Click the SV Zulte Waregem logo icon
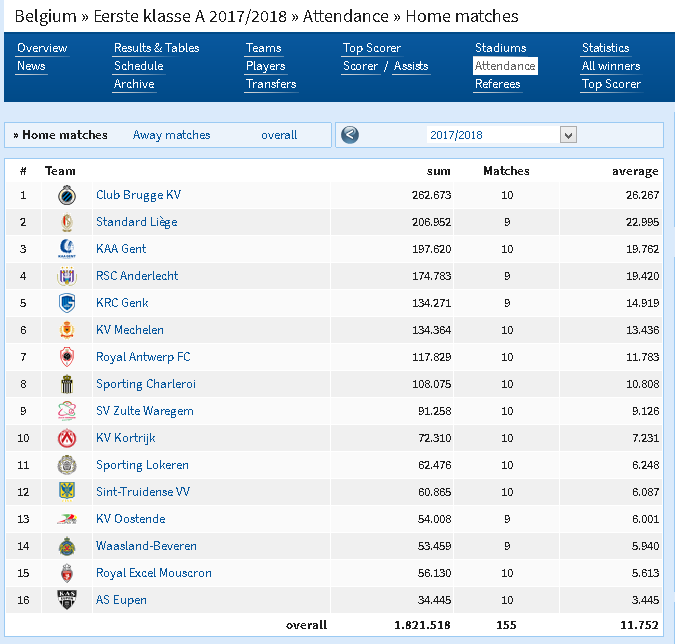 [x=67, y=411]
